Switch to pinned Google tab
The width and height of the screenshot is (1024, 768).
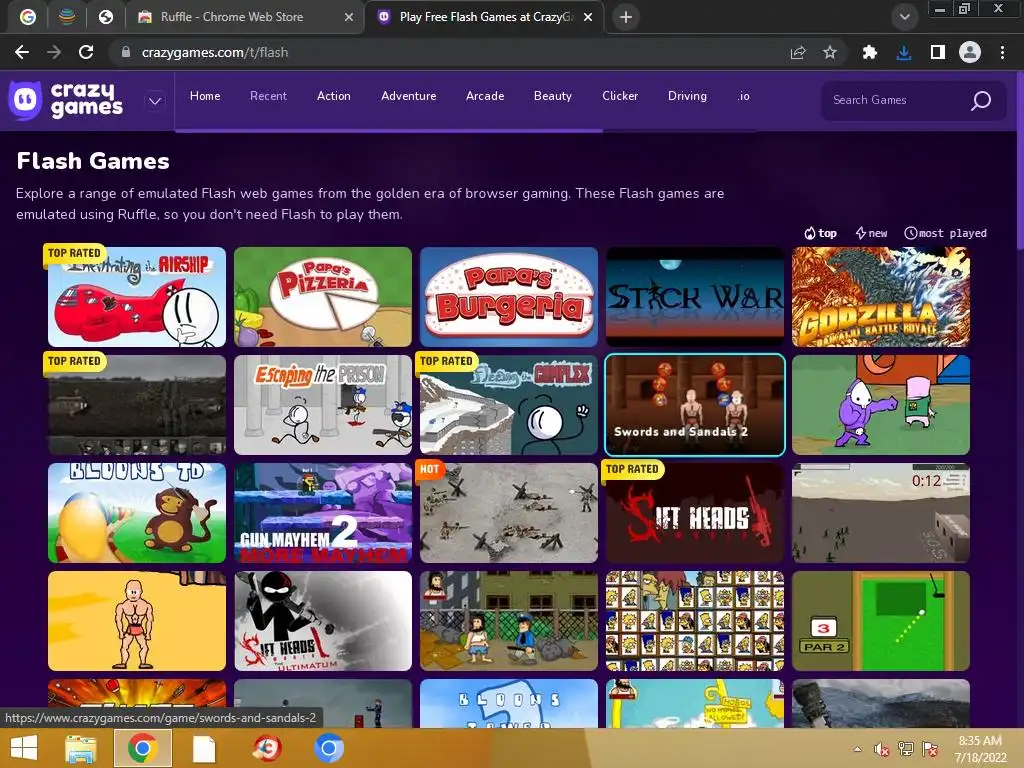point(27,17)
